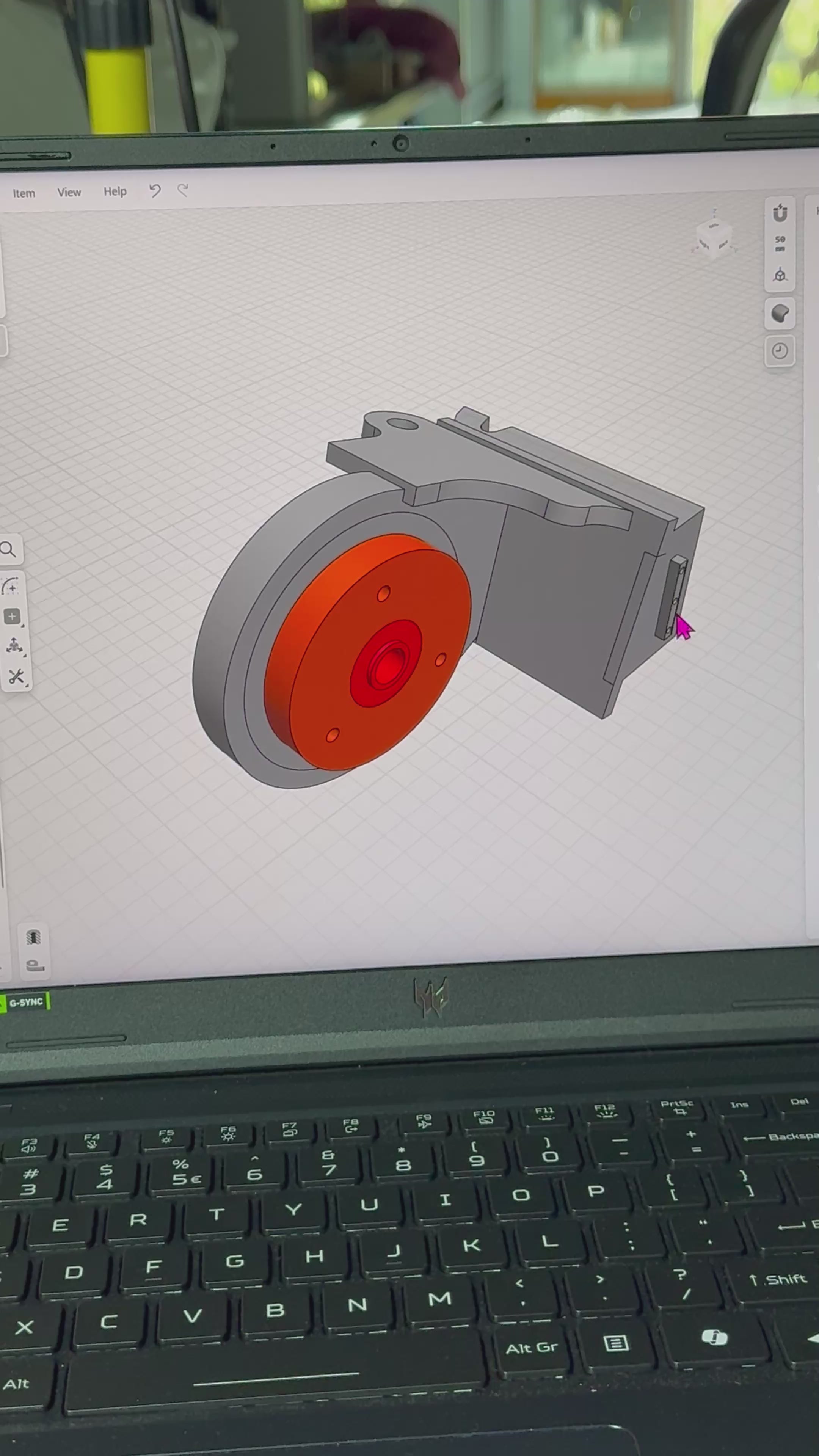
Task: Toggle the history clock panel
Action: click(780, 351)
